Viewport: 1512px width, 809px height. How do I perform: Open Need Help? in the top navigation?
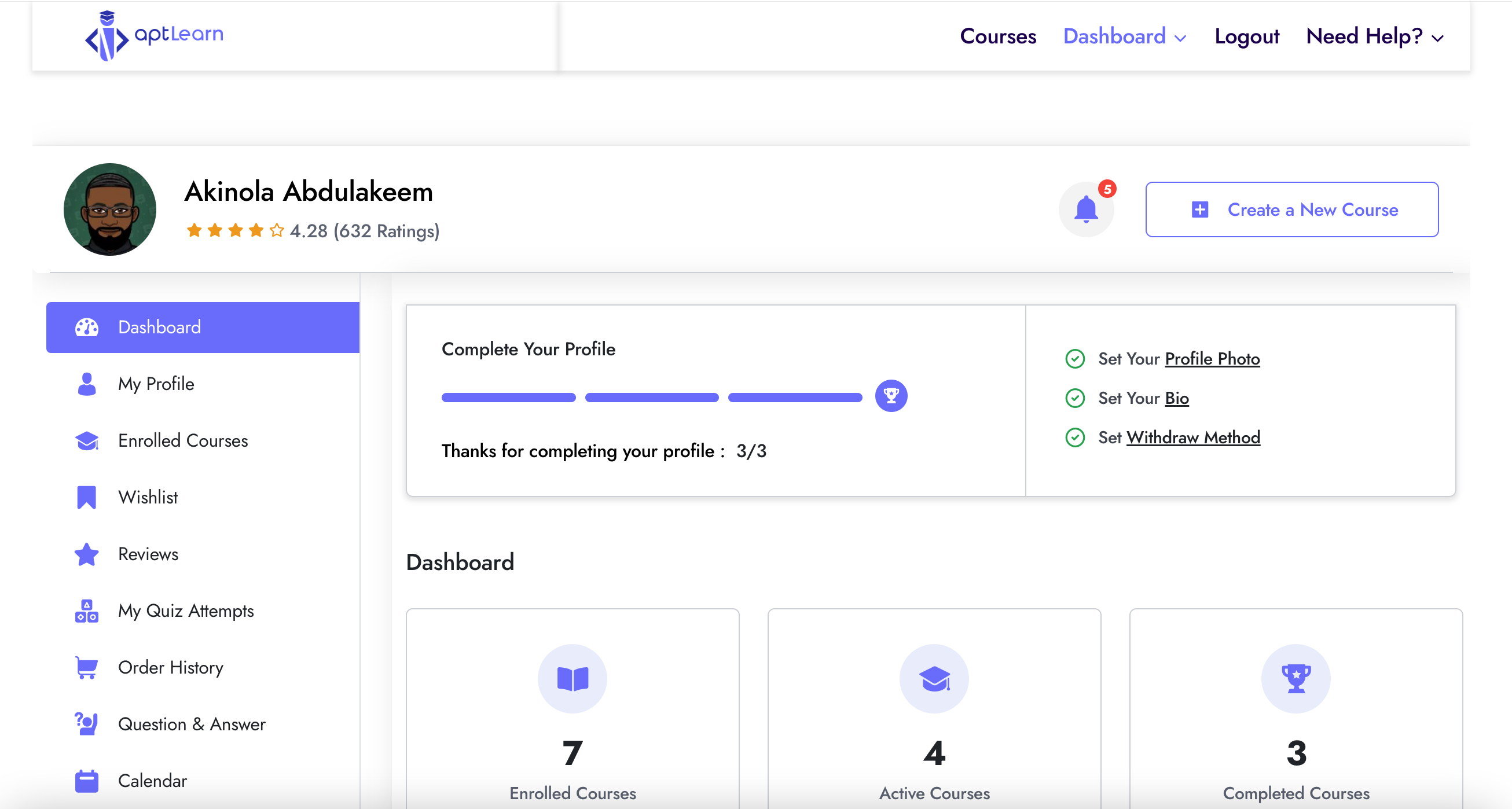coord(1364,36)
